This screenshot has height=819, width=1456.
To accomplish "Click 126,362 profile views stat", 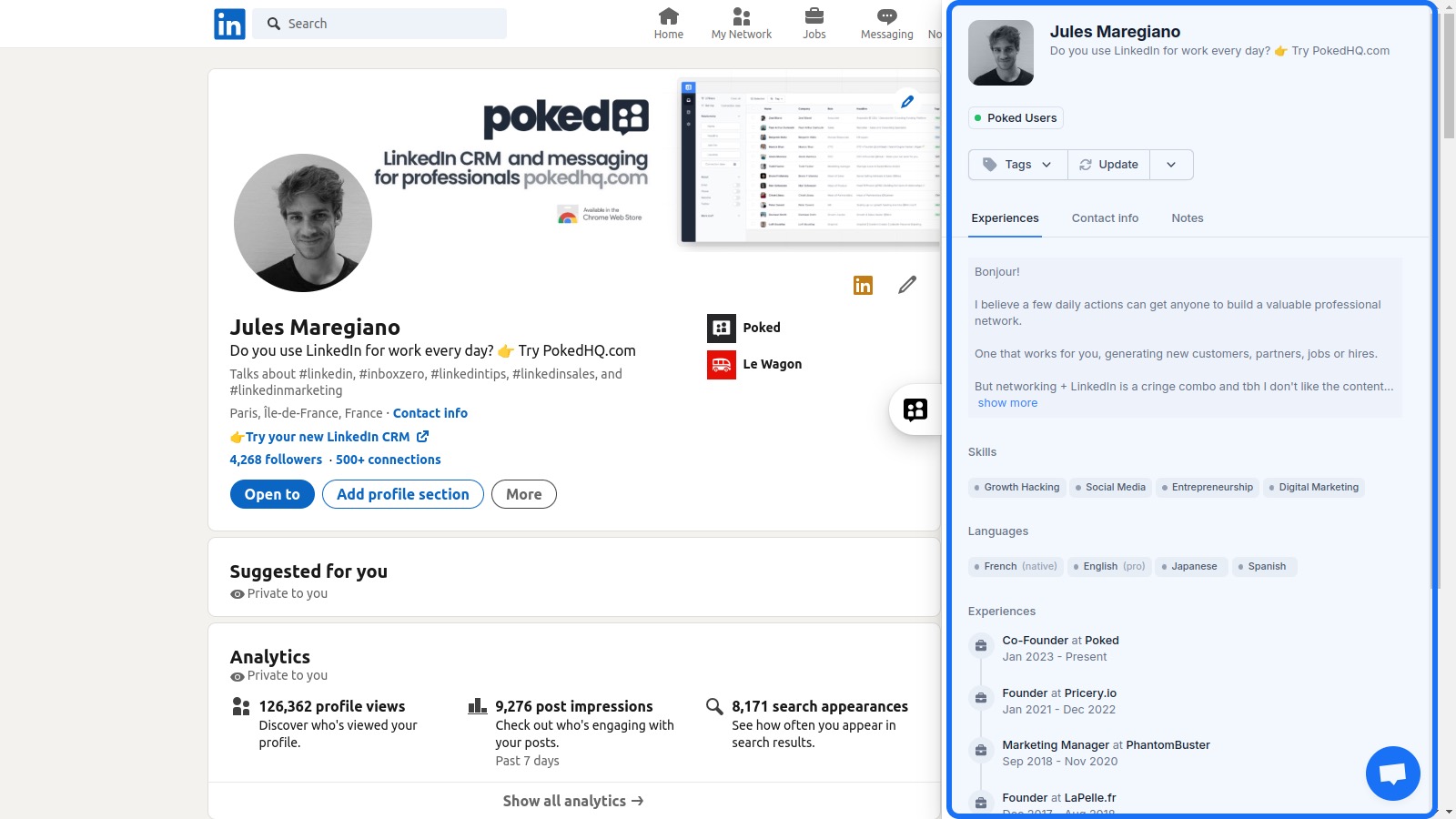I will tap(332, 706).
